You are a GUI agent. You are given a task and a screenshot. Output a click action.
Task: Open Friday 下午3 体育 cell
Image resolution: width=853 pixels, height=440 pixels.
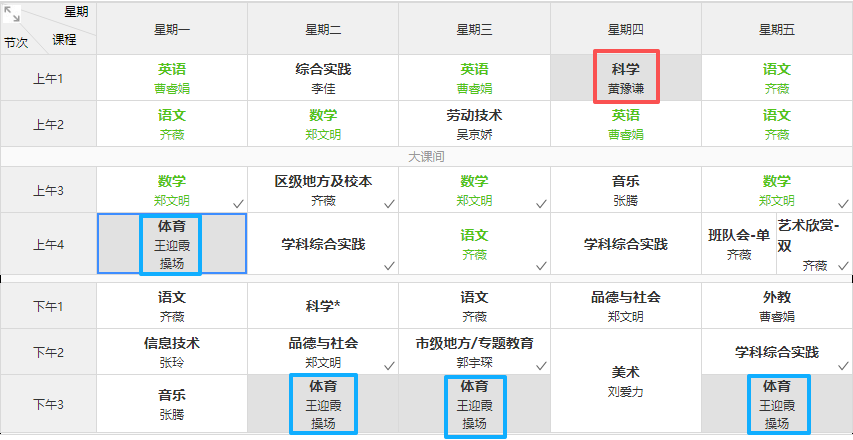(777, 404)
